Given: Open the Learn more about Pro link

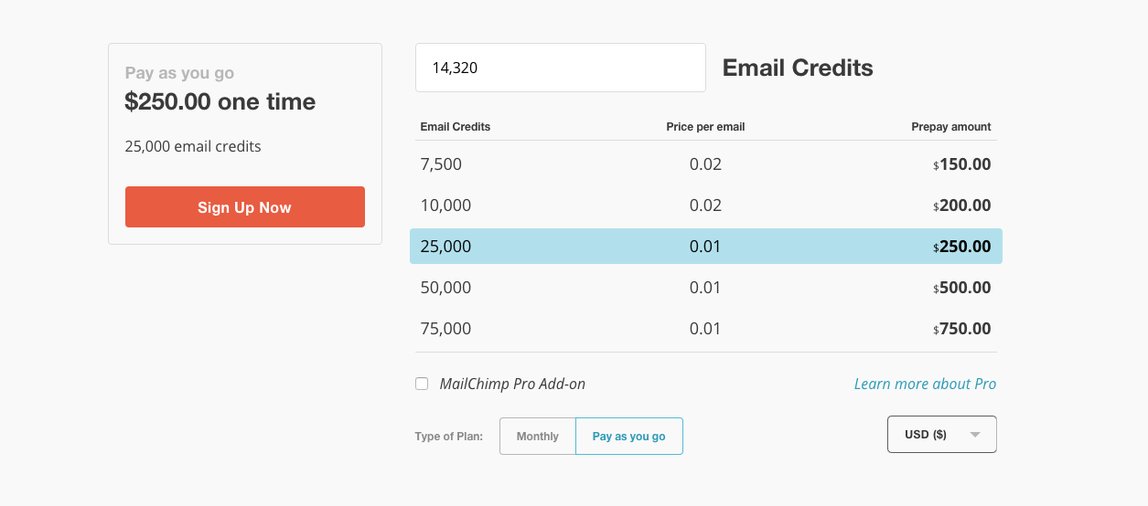Looking at the screenshot, I should [x=925, y=384].
